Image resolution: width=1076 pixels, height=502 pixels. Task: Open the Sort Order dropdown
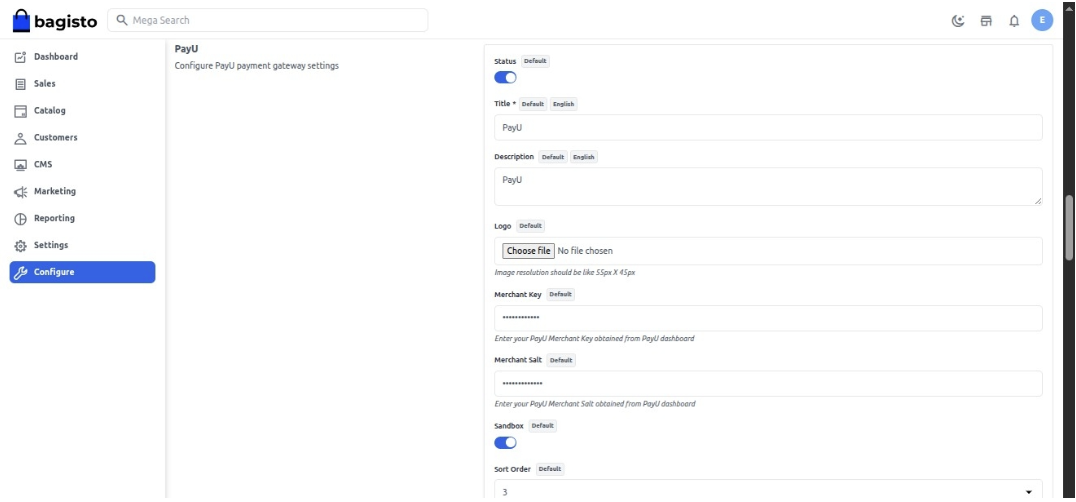[768, 490]
